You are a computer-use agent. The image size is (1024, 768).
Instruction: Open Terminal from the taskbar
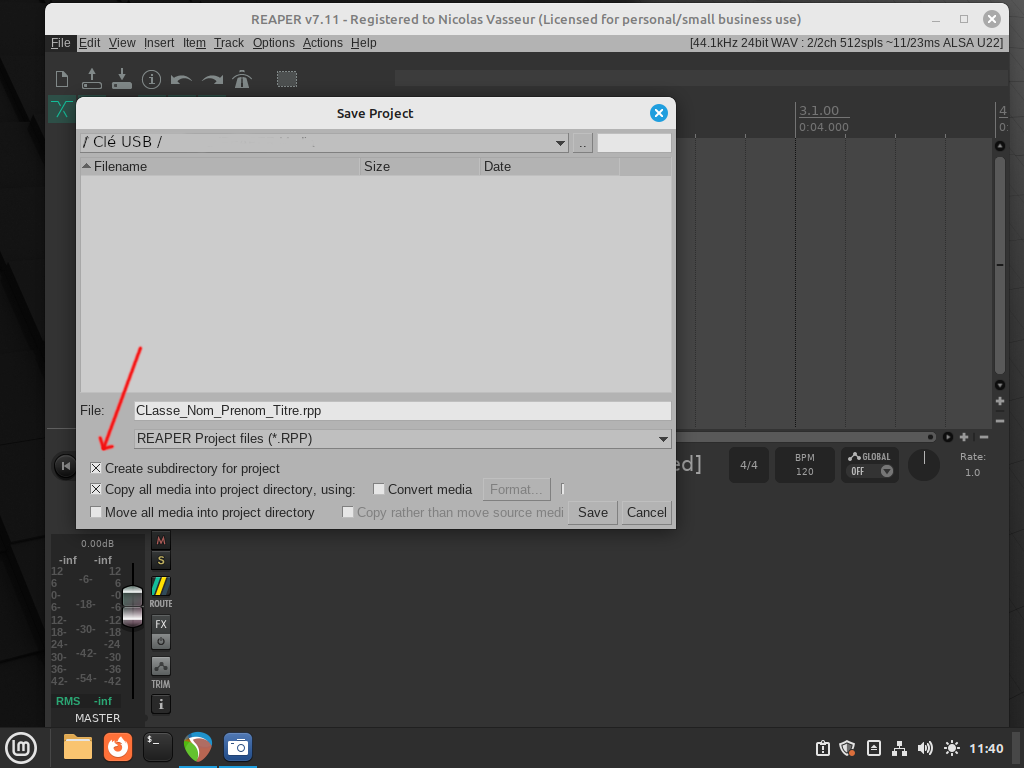[157, 747]
